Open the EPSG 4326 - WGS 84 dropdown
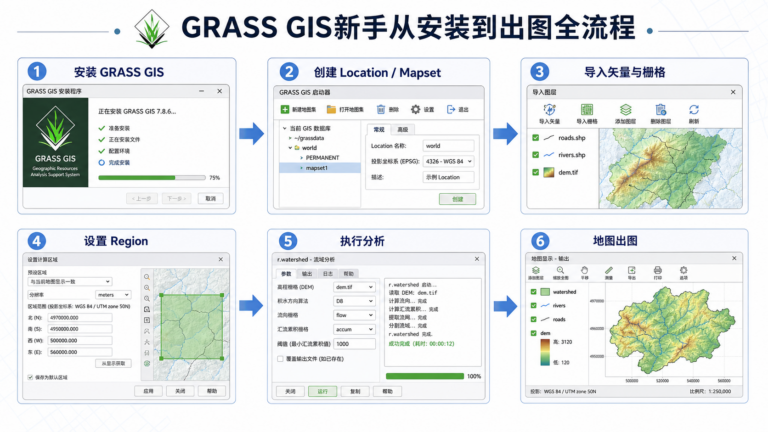 click(449, 161)
